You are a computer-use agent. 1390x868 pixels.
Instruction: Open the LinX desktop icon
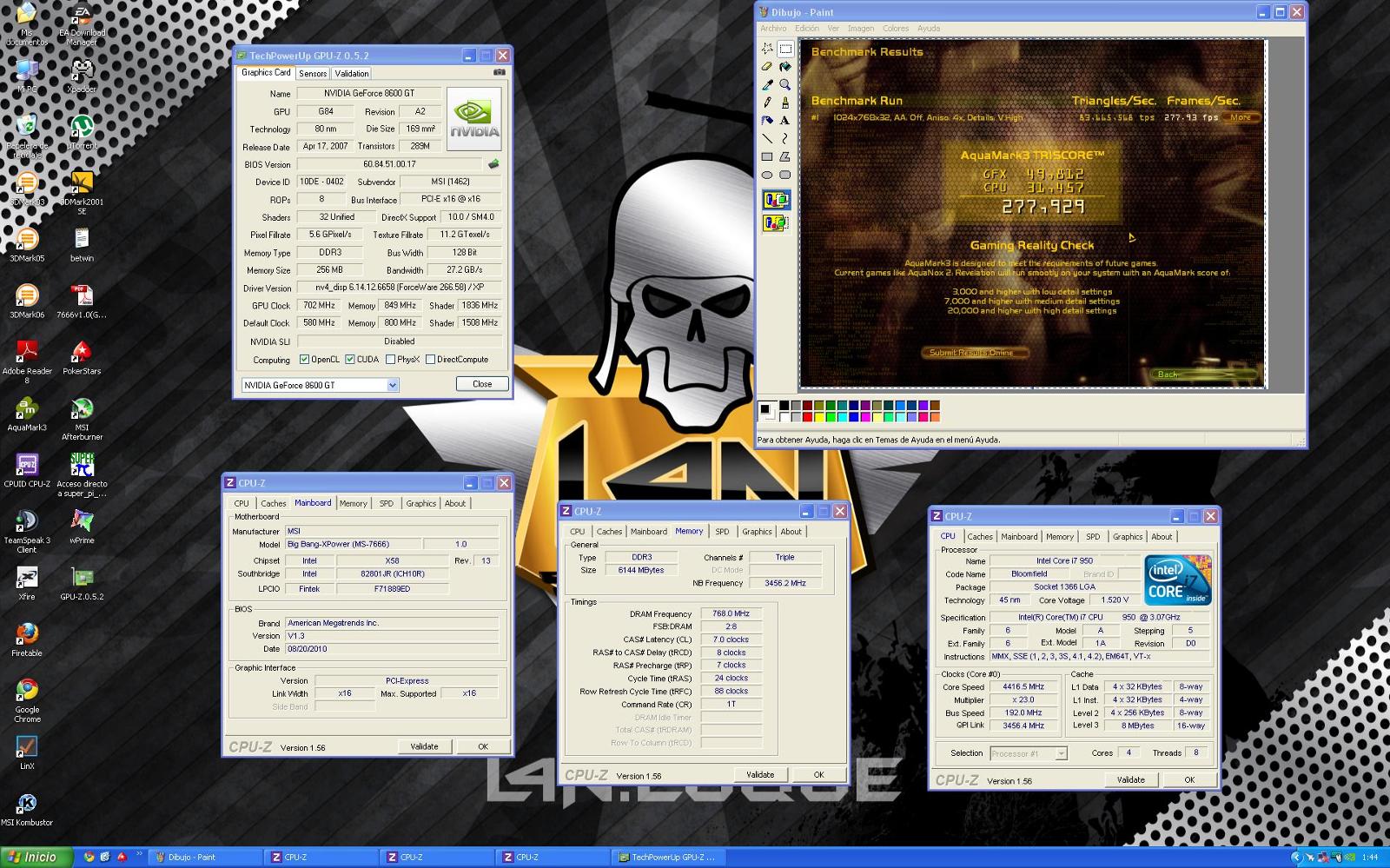[27, 752]
